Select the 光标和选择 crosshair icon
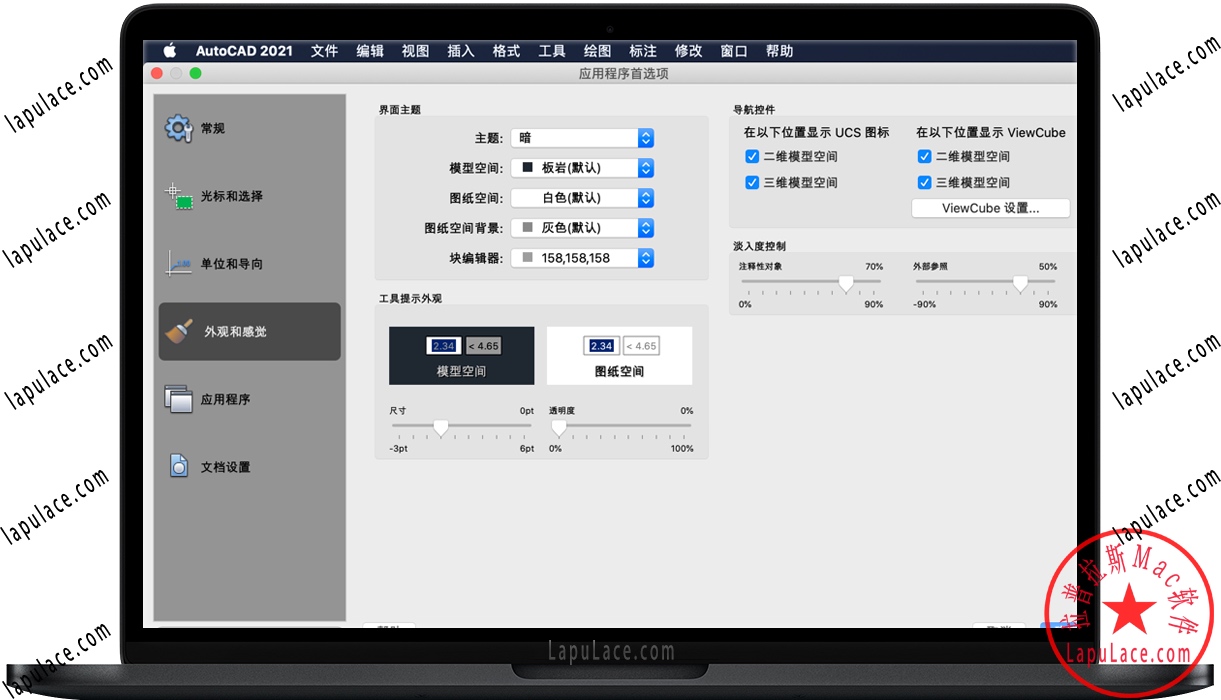The image size is (1221, 700). (178, 196)
